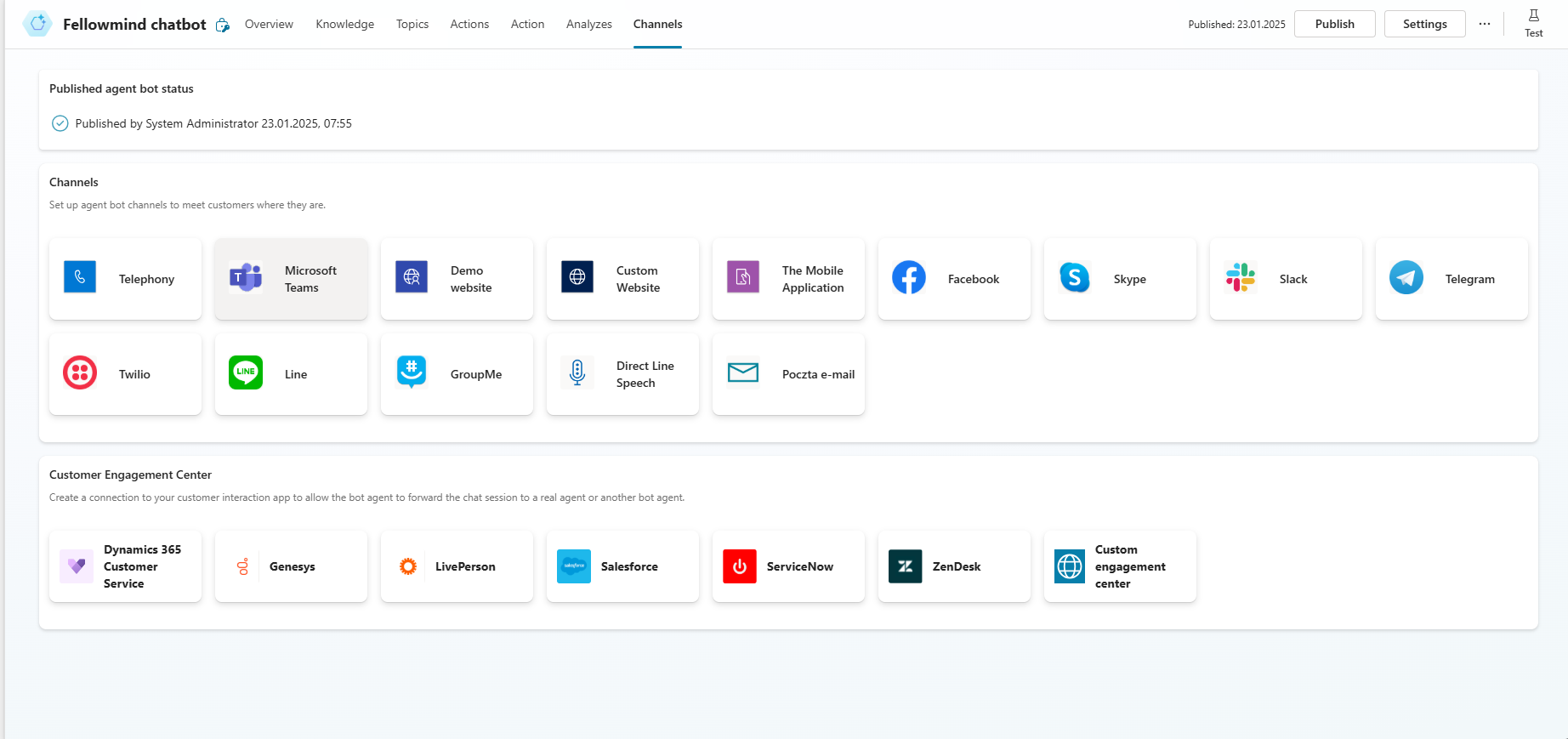Viewport: 1568px width, 739px height.
Task: Open the LivePerson orange gear icon
Action: (408, 566)
